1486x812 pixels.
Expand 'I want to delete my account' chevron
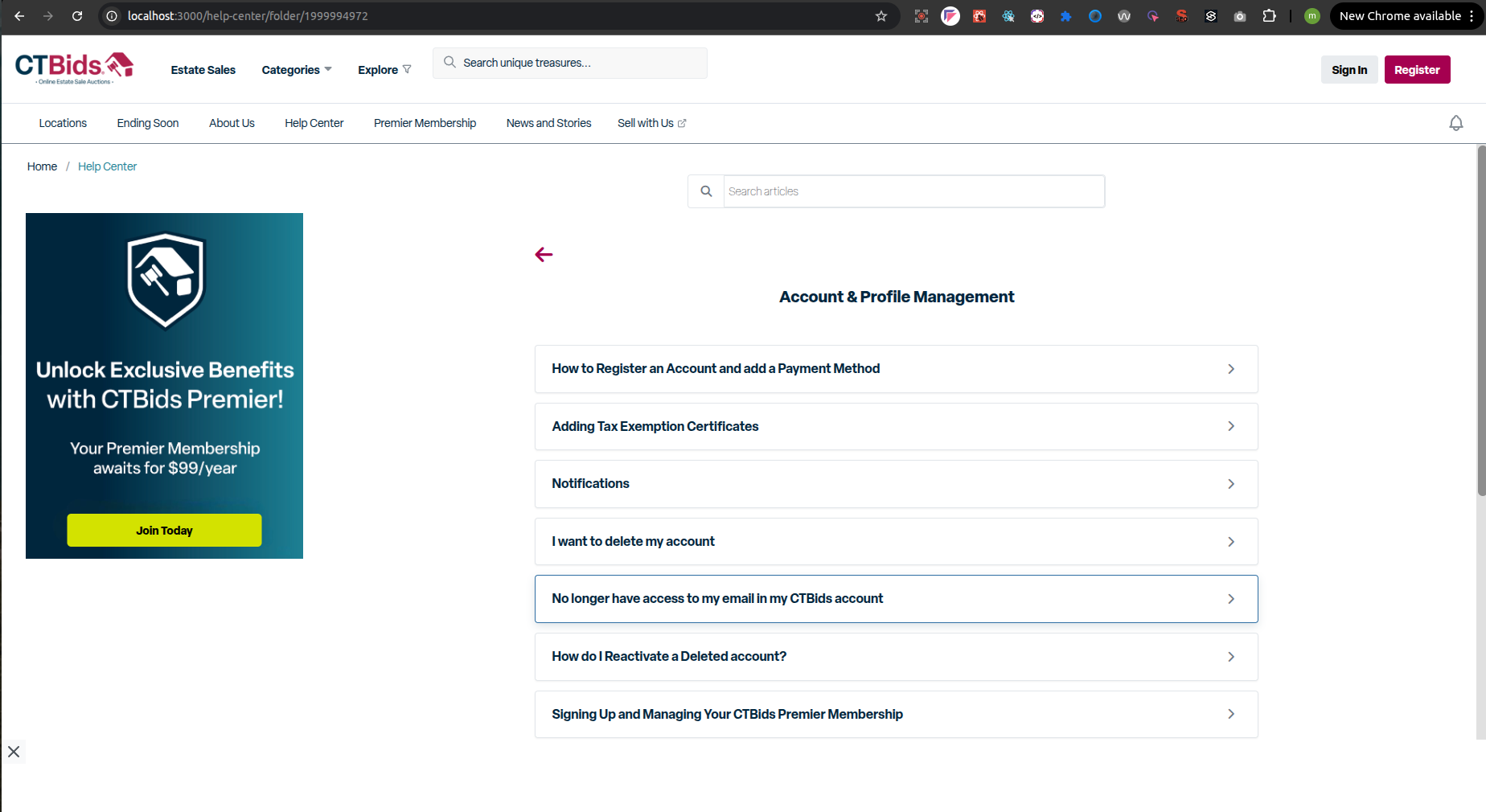pyautogui.click(x=1231, y=542)
